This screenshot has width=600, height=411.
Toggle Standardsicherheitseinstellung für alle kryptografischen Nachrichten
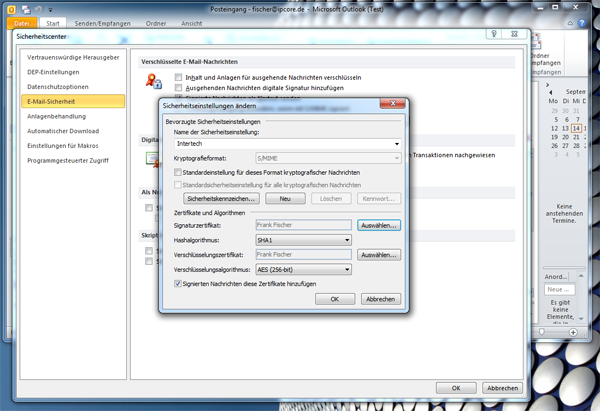178,185
